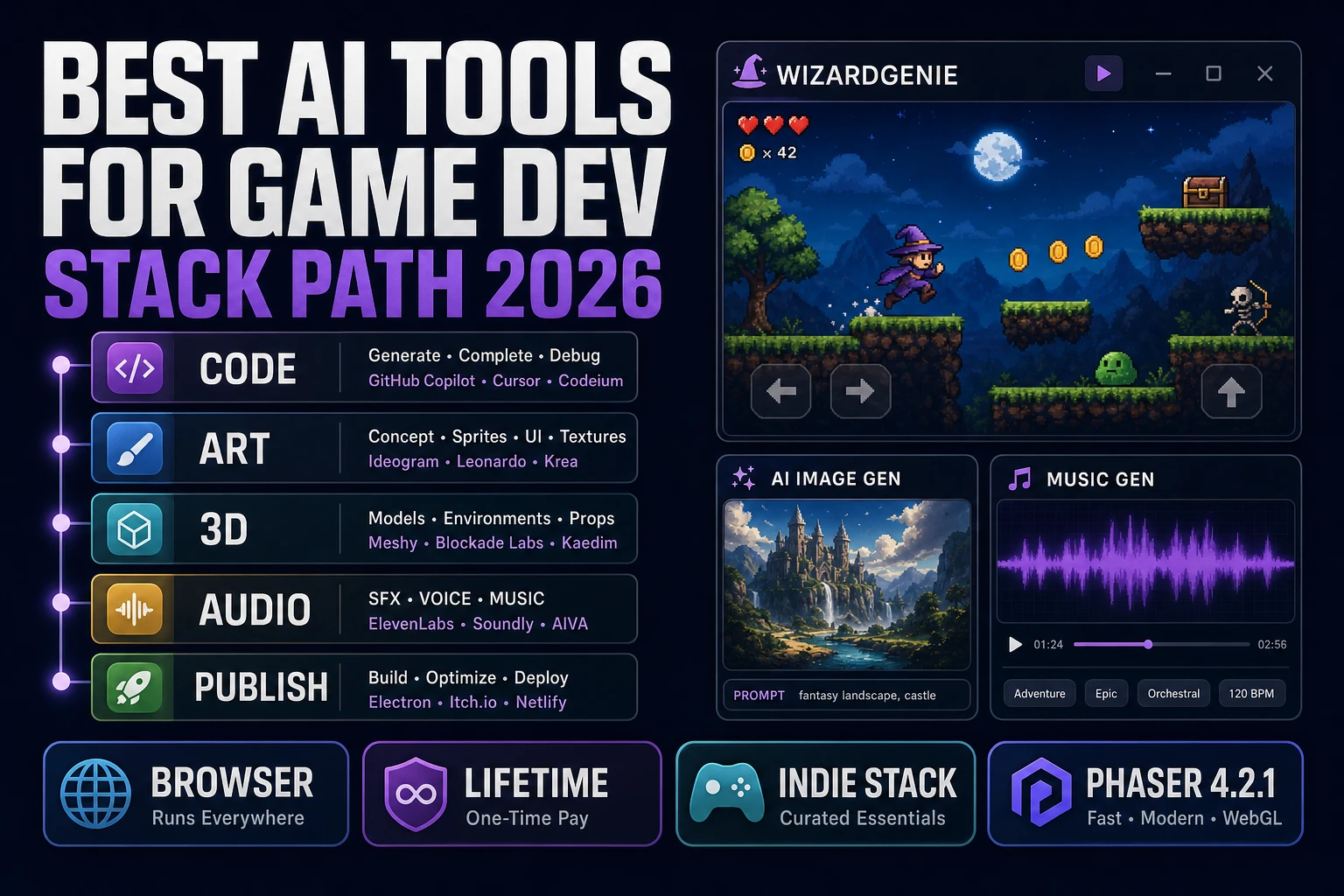Run the game with WizardGenie play button
The height and width of the screenshot is (896, 1344).
point(1104,73)
